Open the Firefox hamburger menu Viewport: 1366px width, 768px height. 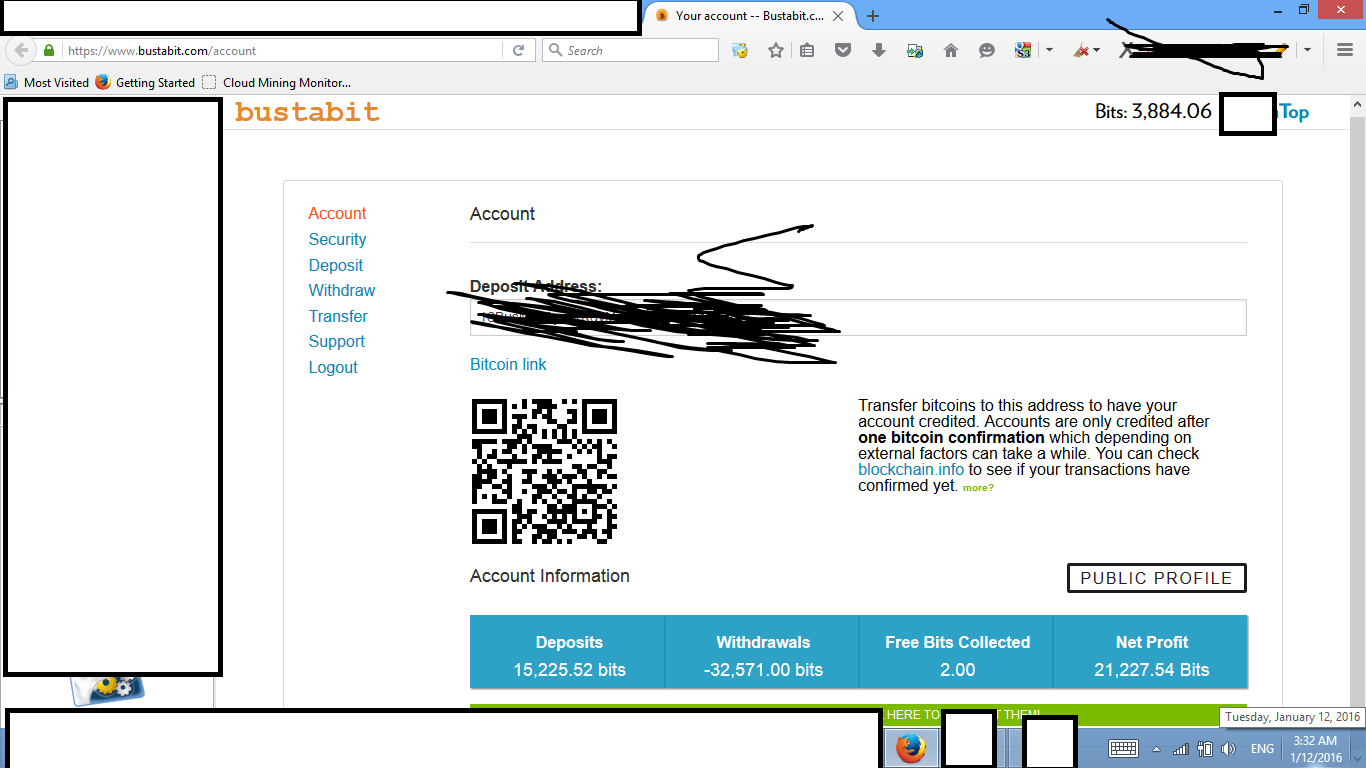[1344, 50]
